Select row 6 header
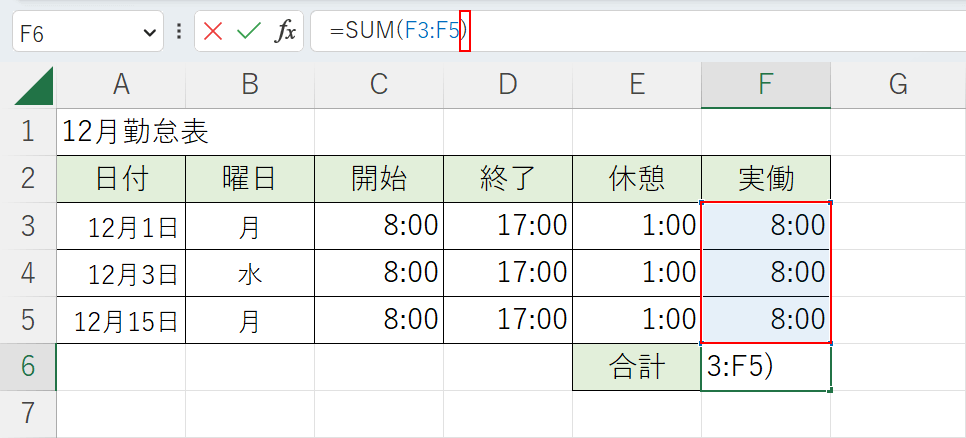This screenshot has height=438, width=966. pyautogui.click(x=28, y=366)
